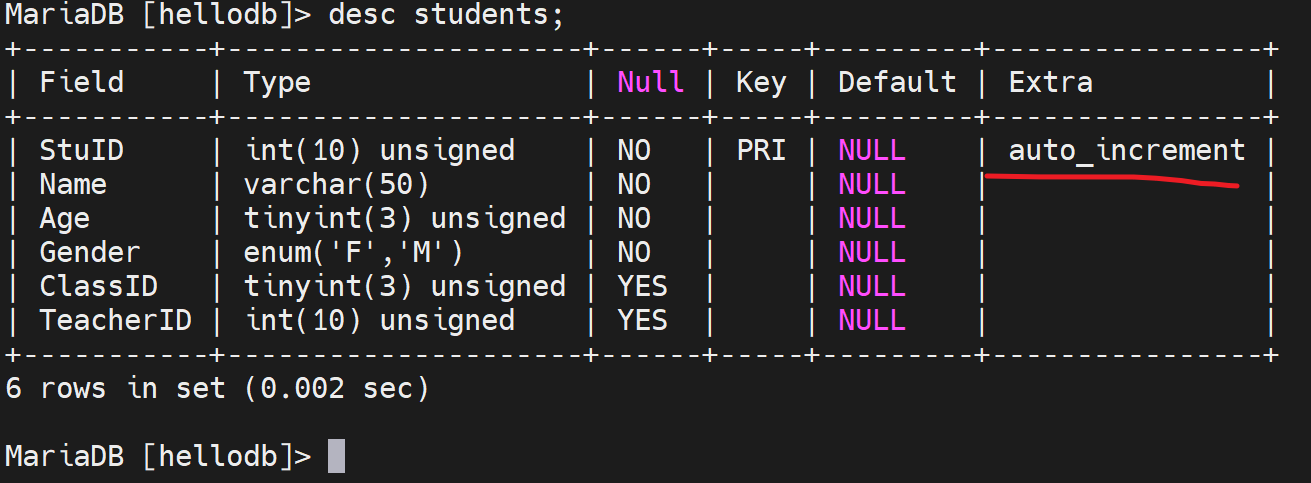This screenshot has height=483, width=1311.
Task: Click the NULL default in the Age row
Action: click(871, 218)
